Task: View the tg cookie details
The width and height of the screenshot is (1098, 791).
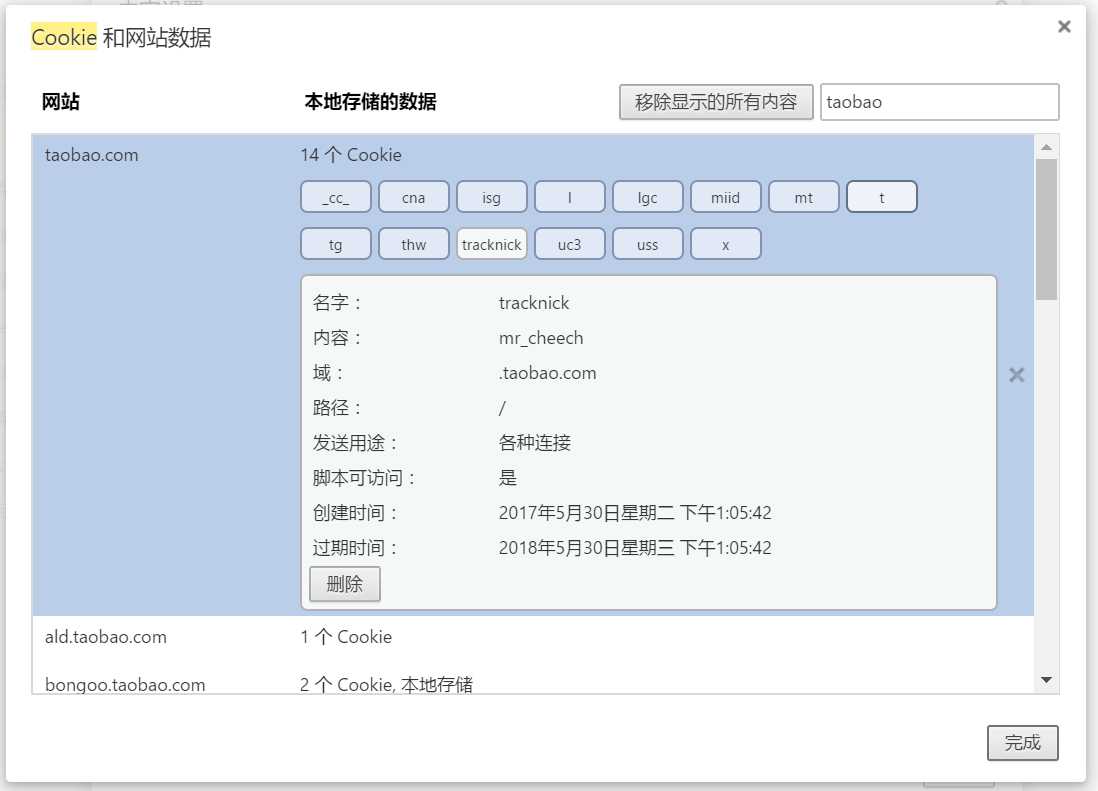Action: [335, 244]
